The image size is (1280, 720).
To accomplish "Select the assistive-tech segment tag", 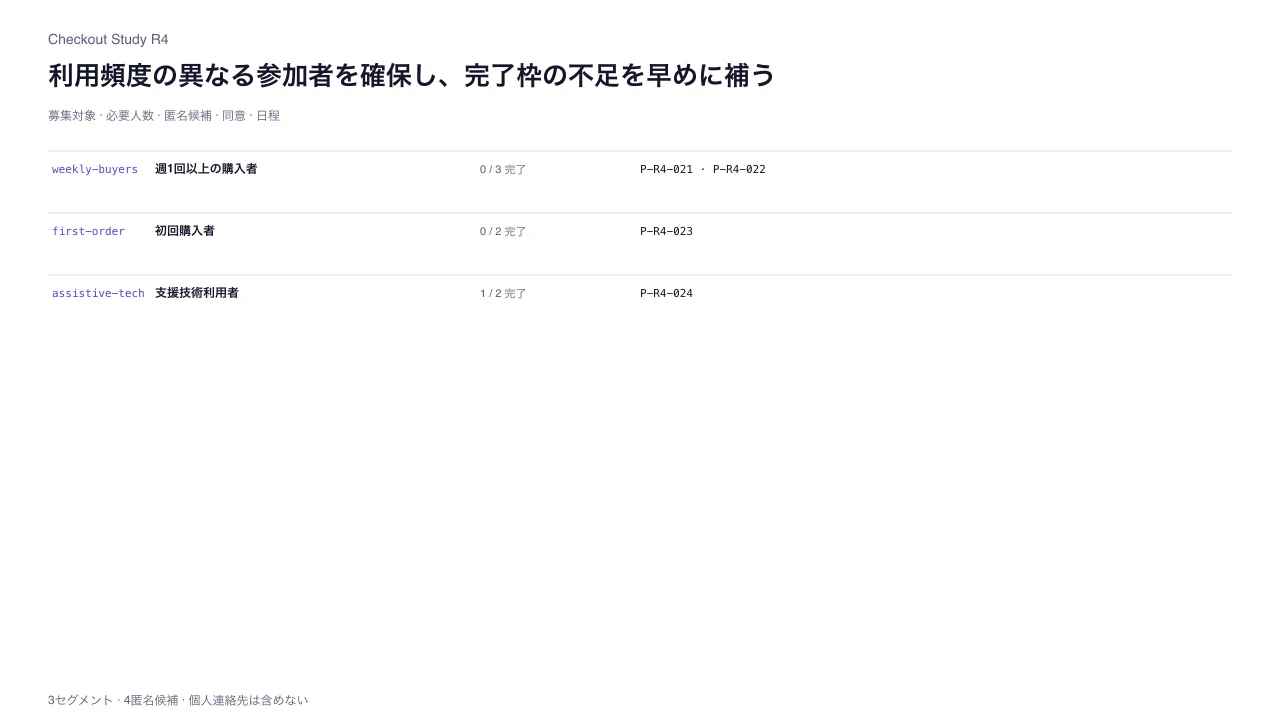I will [x=98, y=293].
